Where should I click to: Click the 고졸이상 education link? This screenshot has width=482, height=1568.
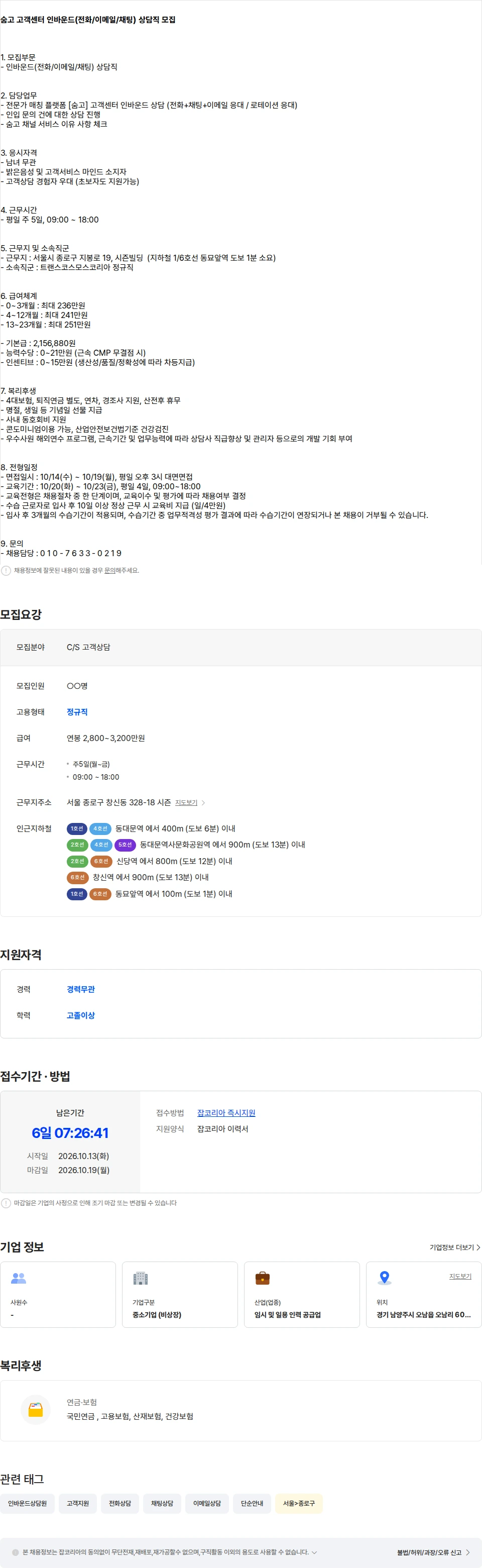[81, 1015]
